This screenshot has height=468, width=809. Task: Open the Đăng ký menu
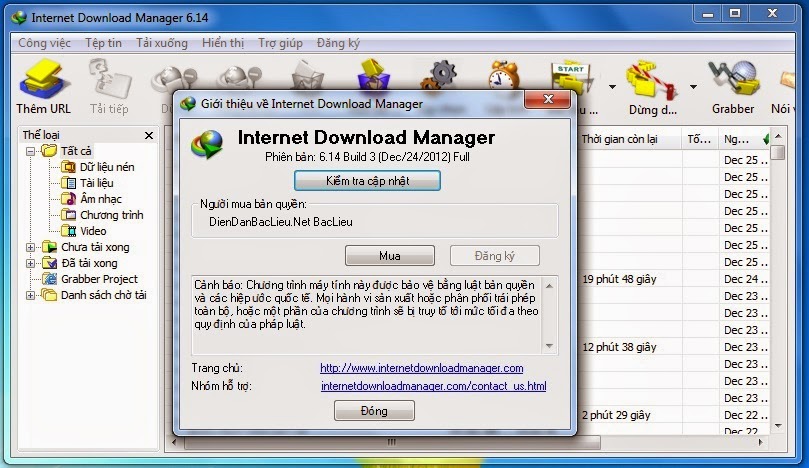tap(338, 43)
